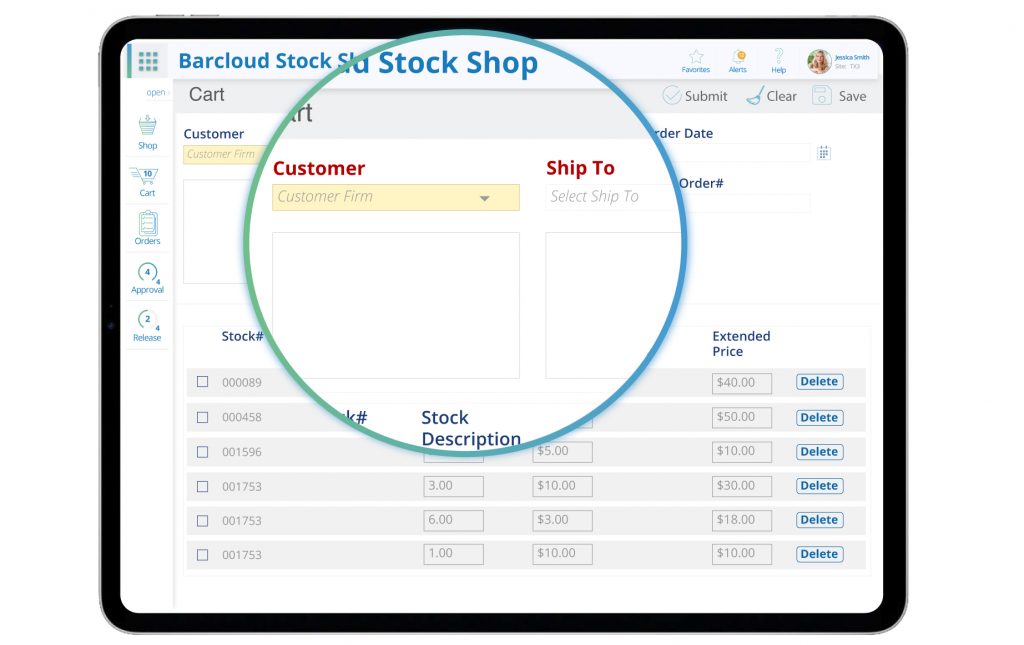Expand the magnified Customer Firm dropdown arrow
This screenshot has width=1024, height=645.
[x=485, y=198]
